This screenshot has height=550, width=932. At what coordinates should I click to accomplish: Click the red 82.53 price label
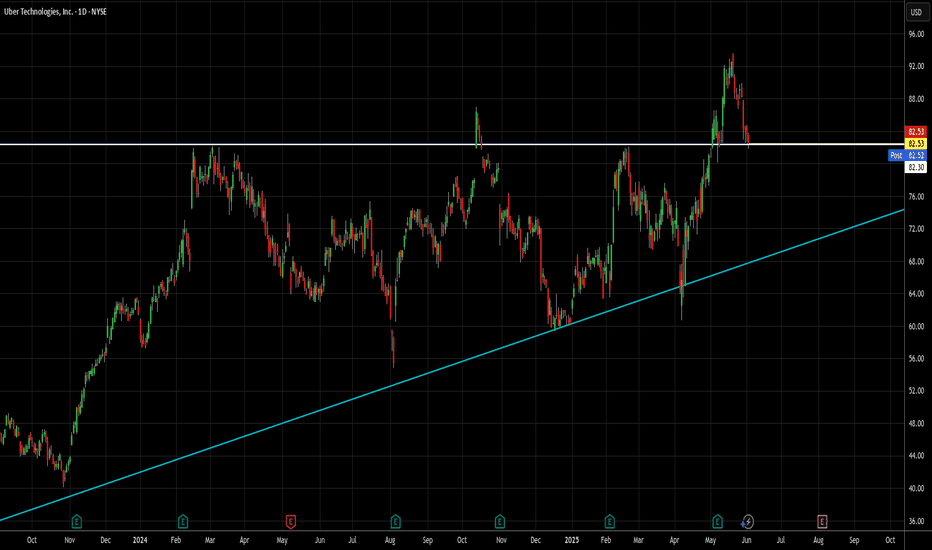pyautogui.click(x=915, y=131)
